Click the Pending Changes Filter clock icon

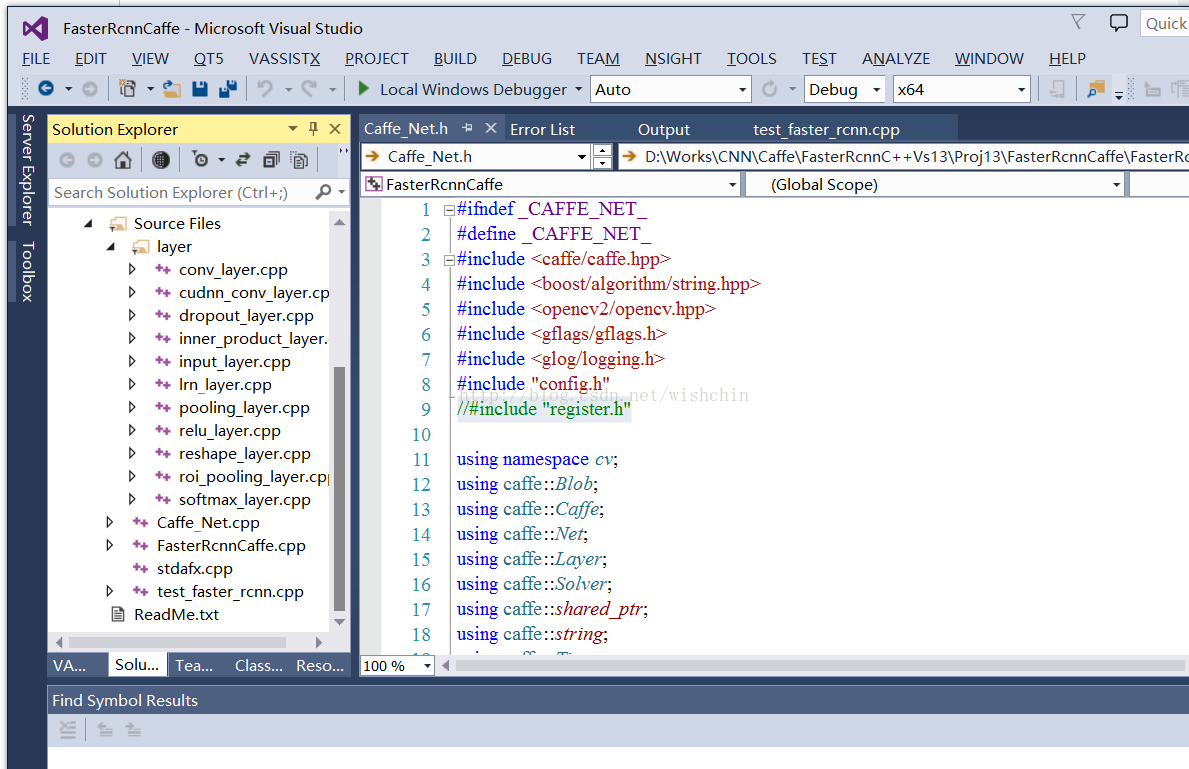200,160
